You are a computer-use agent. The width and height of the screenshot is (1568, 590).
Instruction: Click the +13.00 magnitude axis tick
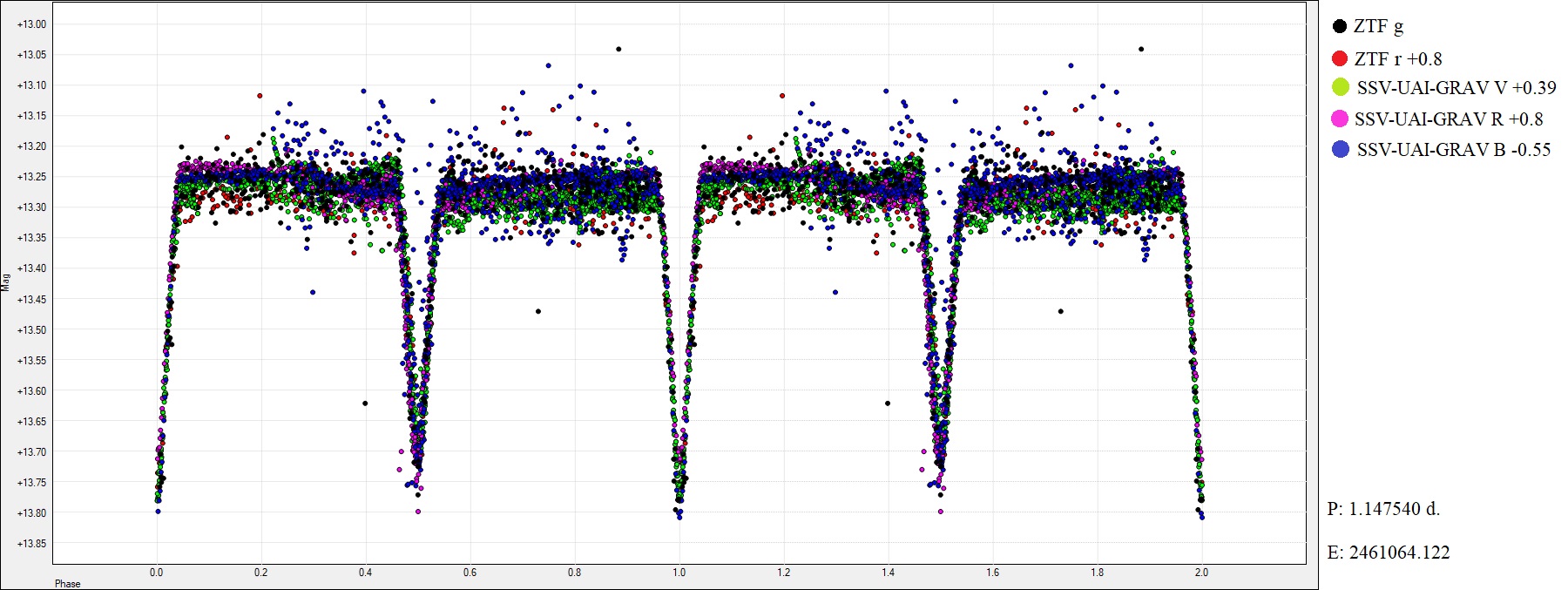[31, 24]
